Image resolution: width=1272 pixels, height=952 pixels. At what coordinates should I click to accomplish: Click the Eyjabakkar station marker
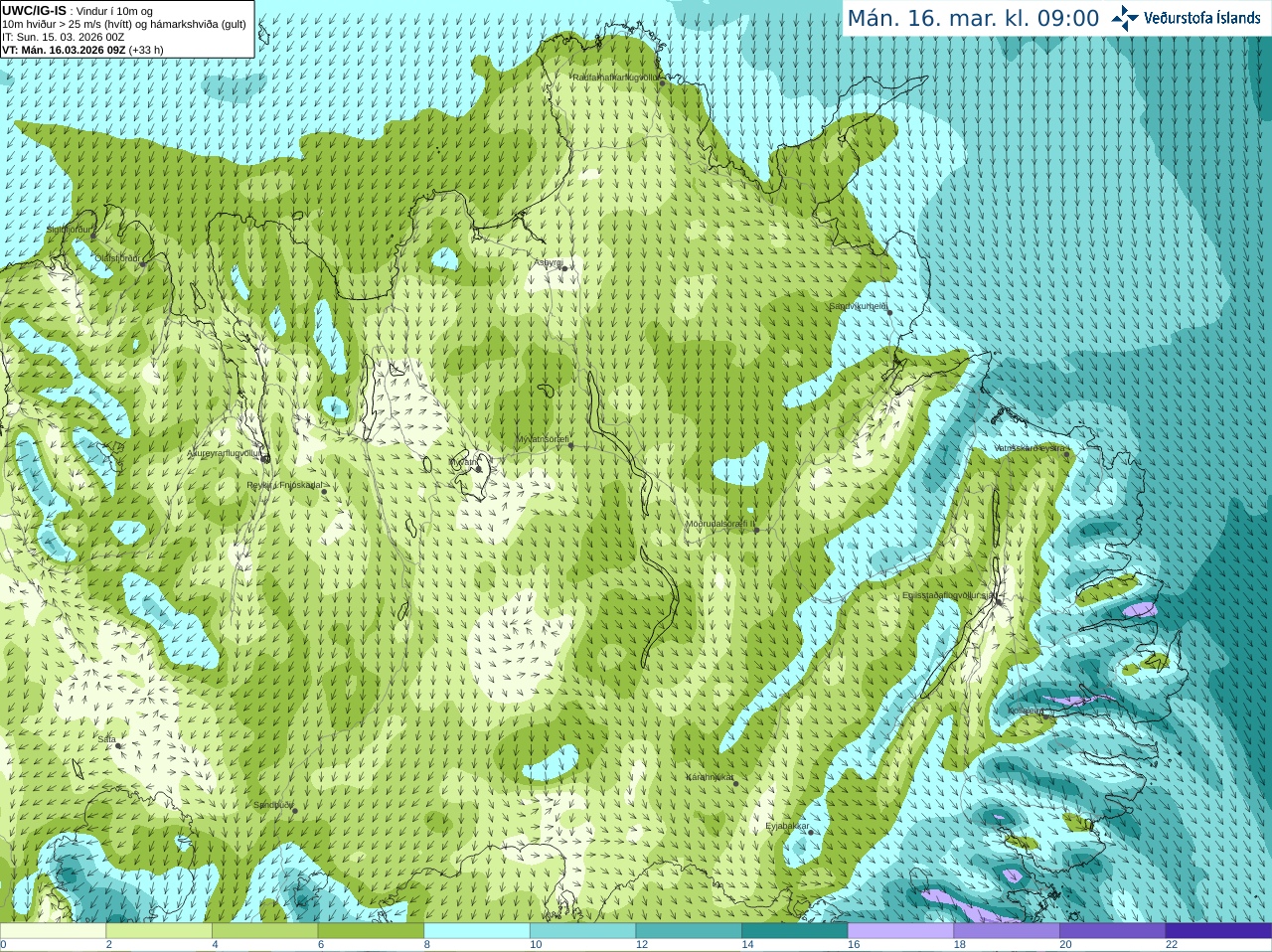click(811, 832)
